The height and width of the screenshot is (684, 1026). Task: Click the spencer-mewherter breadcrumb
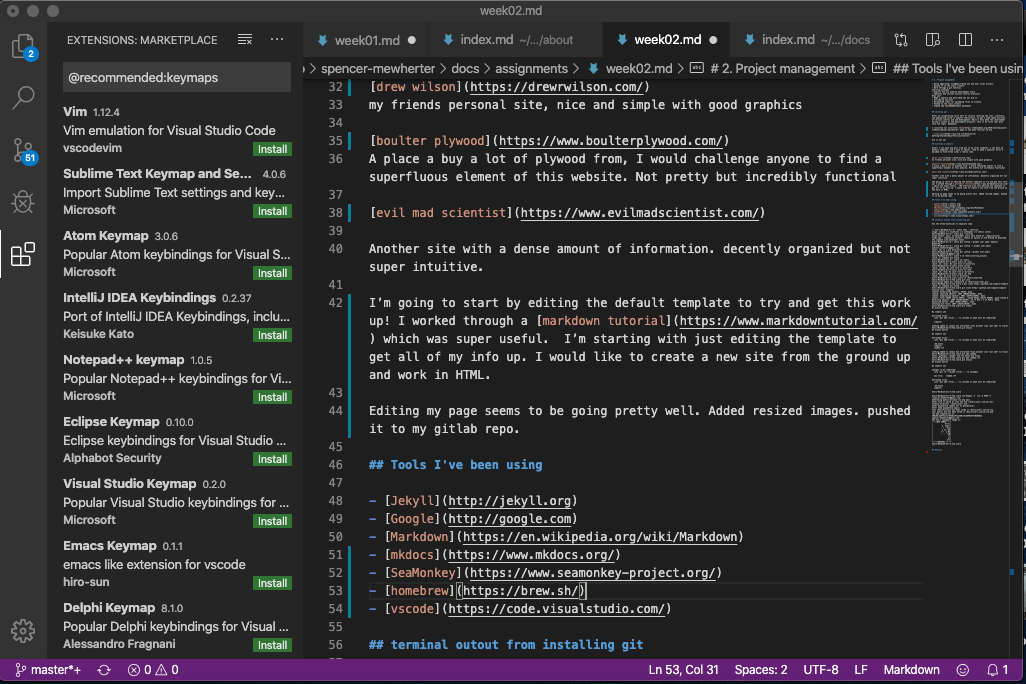click(x=378, y=69)
